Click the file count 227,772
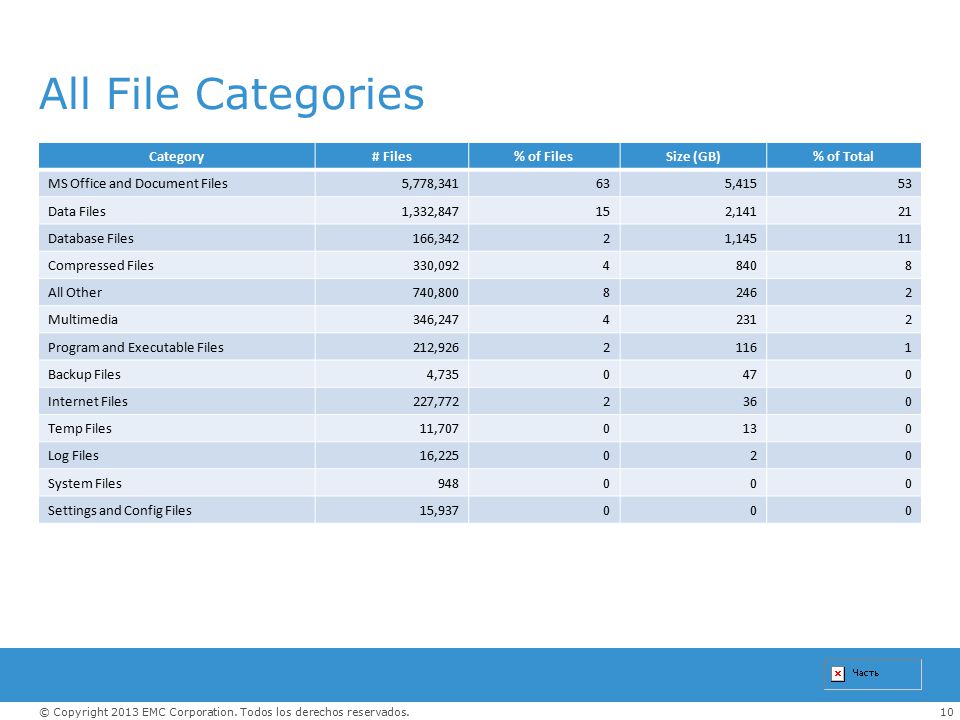Screen dimensions: 960x720 click(x=435, y=401)
